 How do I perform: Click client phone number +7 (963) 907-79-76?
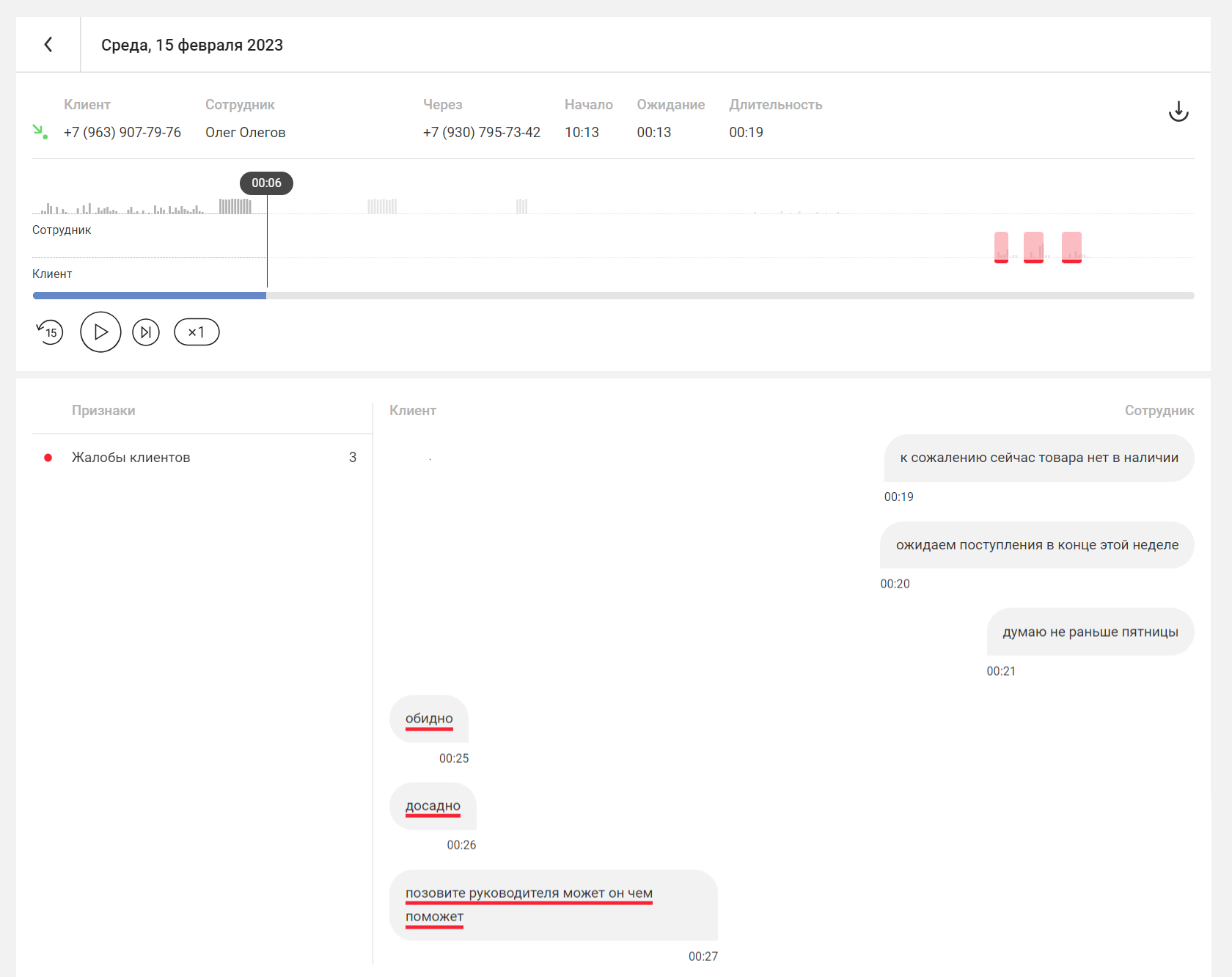click(122, 133)
